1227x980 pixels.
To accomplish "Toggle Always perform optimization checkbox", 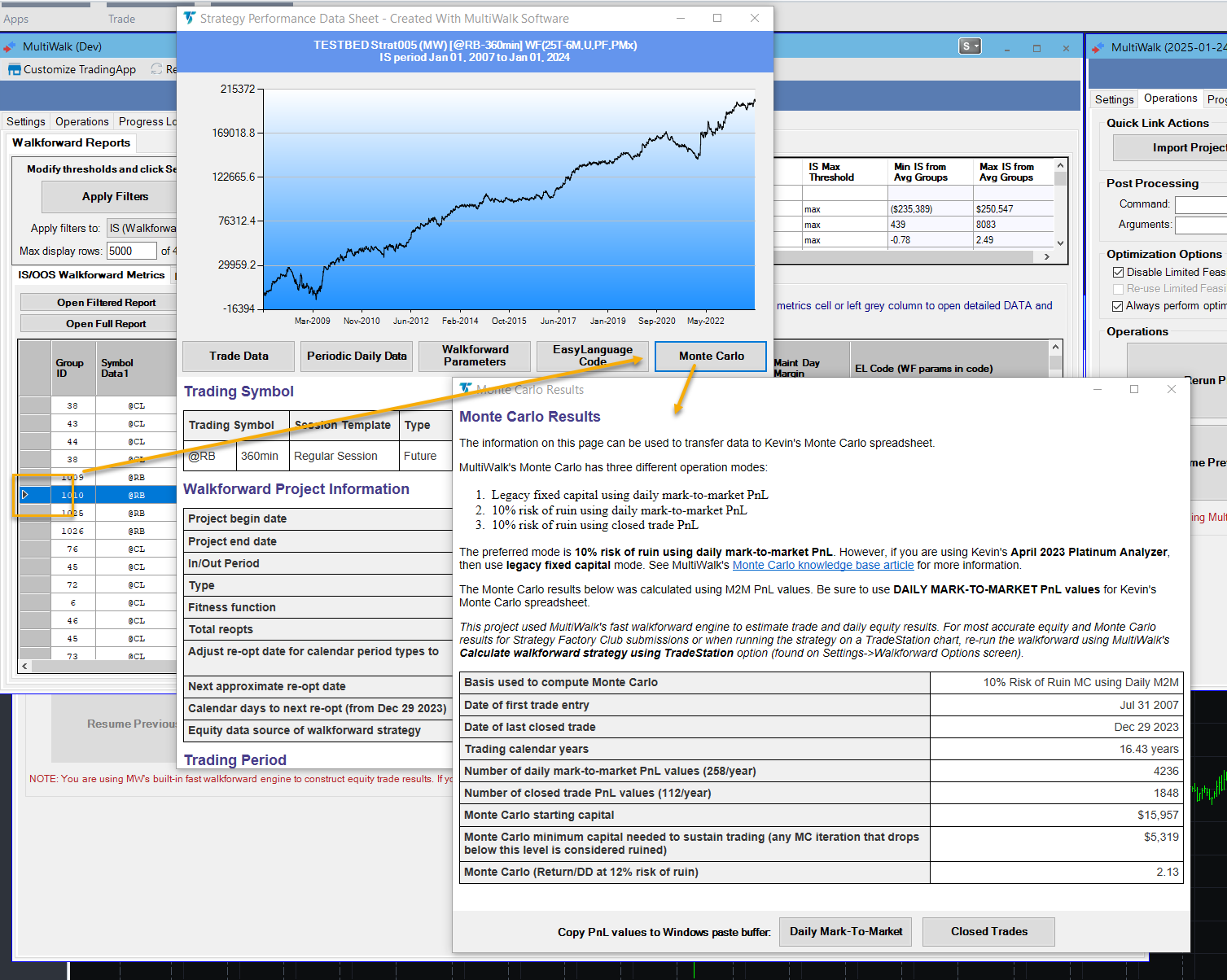I will (1118, 306).
